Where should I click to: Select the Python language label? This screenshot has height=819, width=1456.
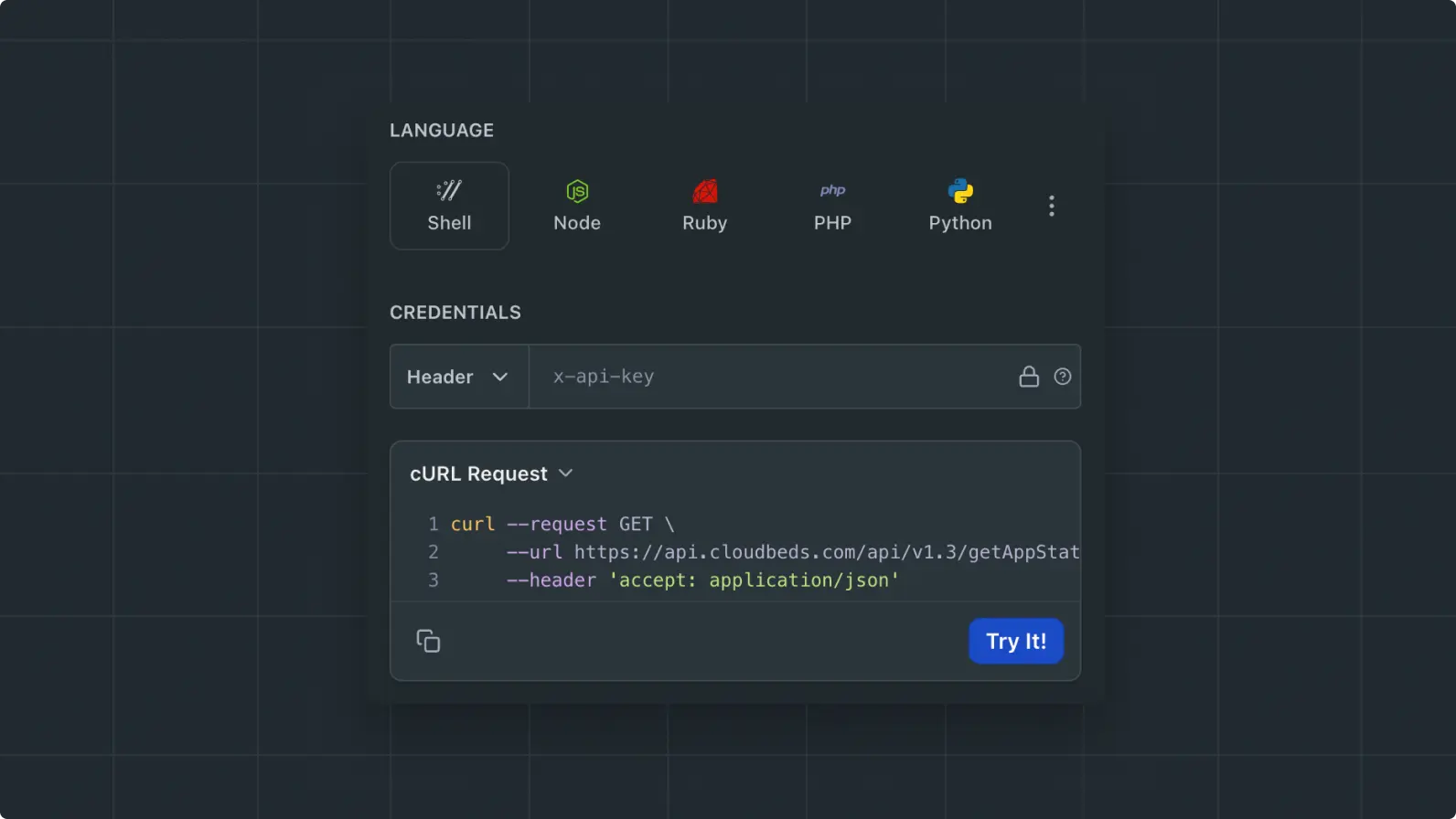pyautogui.click(x=960, y=223)
